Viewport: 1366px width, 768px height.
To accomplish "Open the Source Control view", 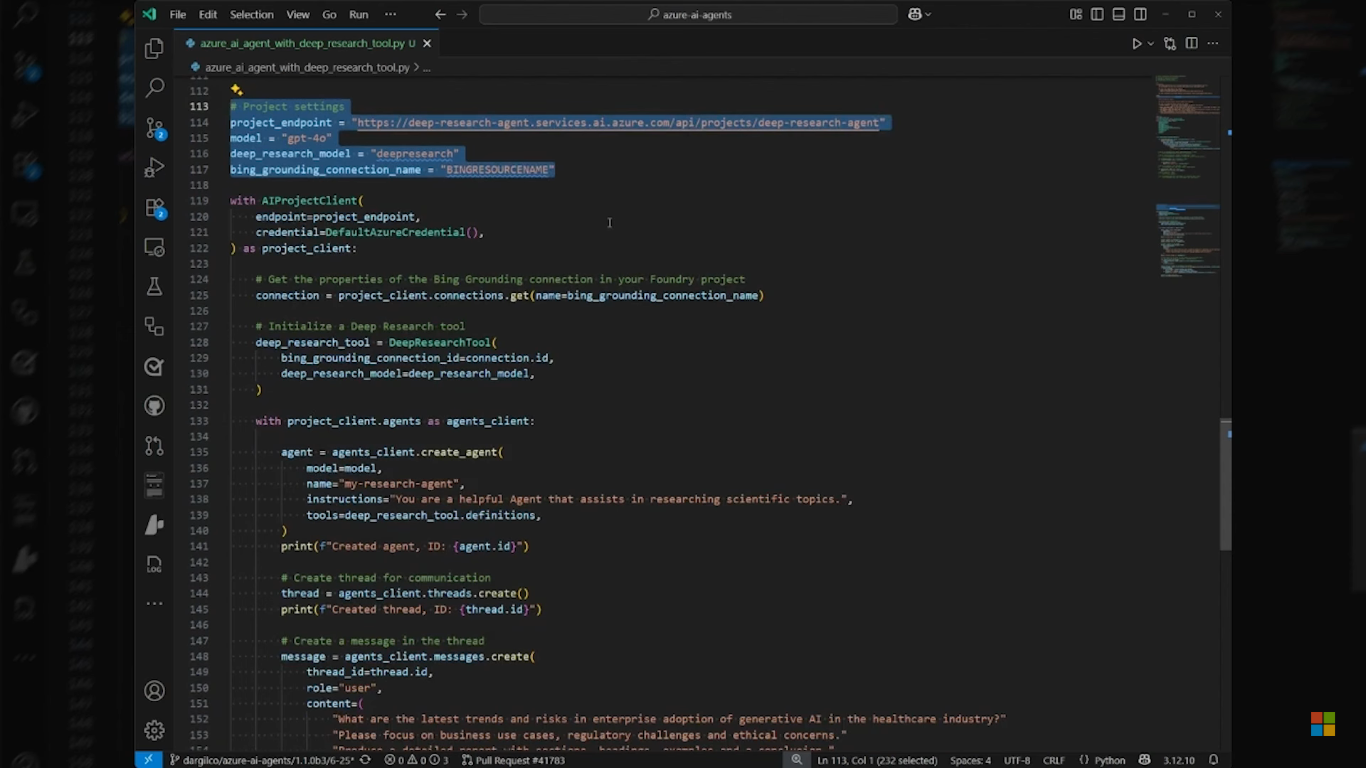I will tap(154, 128).
